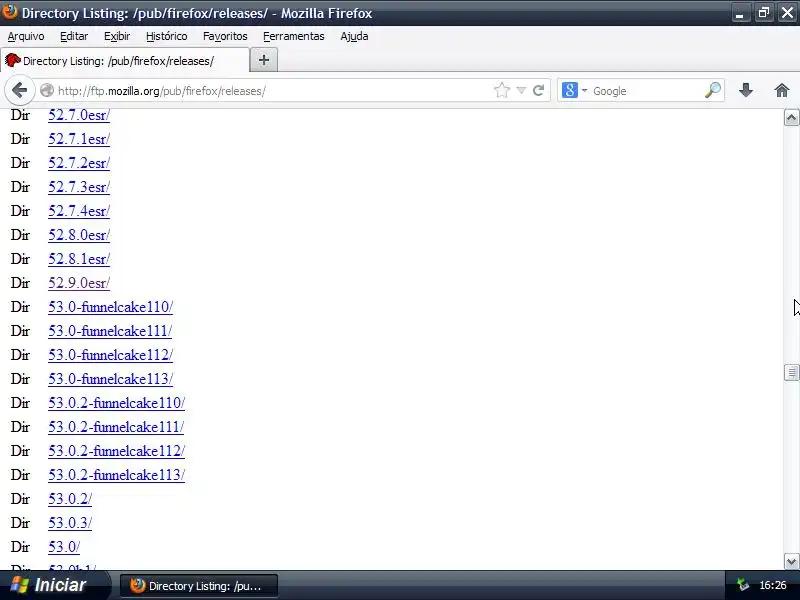Open the 53.0.2-funnelcake112/ link
This screenshot has height=600, width=800.
point(117,451)
